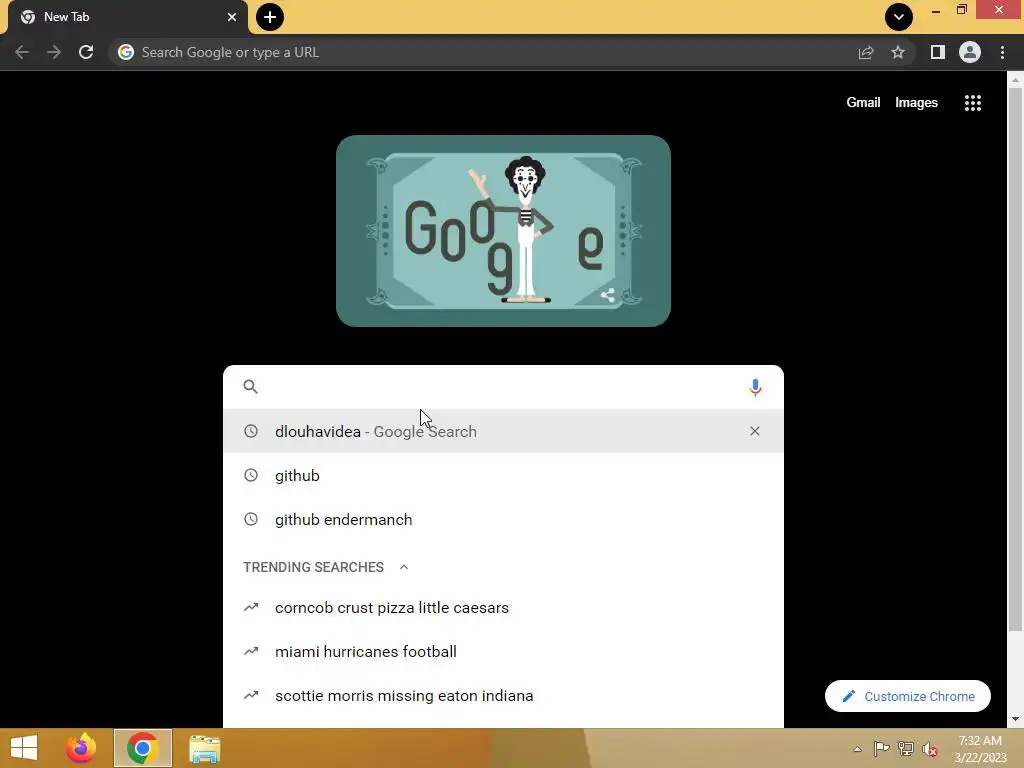The width and height of the screenshot is (1024, 768).
Task: Click the taskbar clock and date
Action: pyautogui.click(x=980, y=749)
